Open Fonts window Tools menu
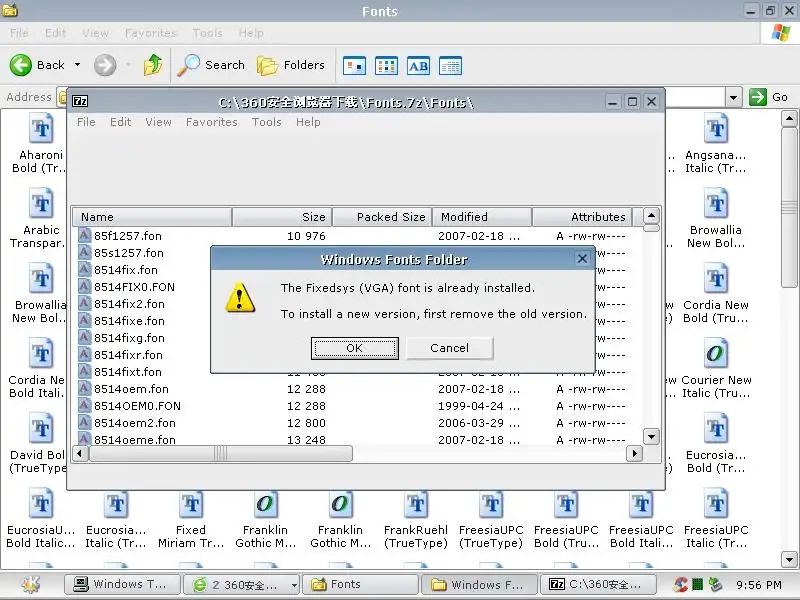 (207, 33)
